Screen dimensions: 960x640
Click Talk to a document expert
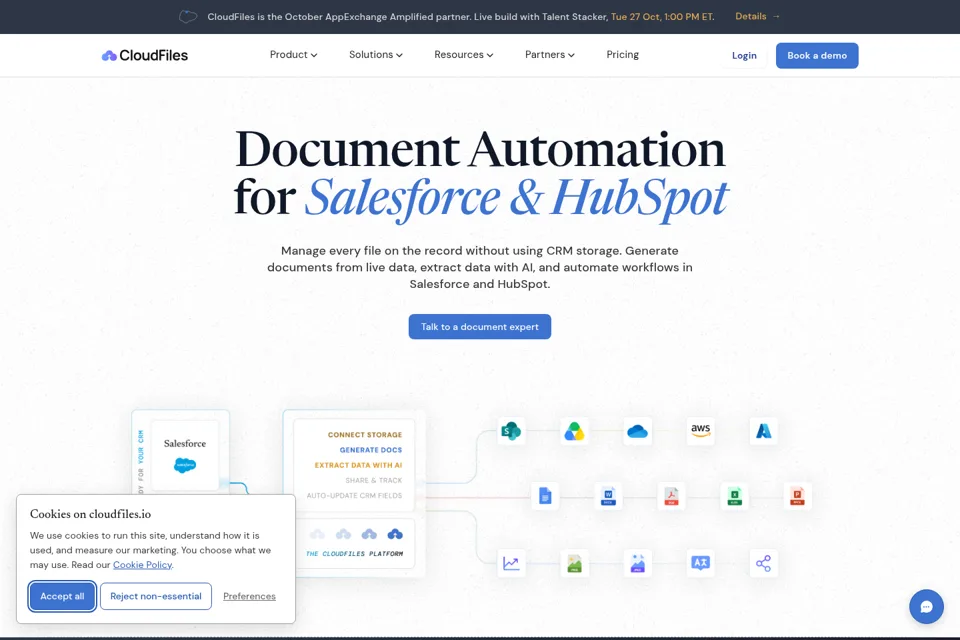(479, 326)
